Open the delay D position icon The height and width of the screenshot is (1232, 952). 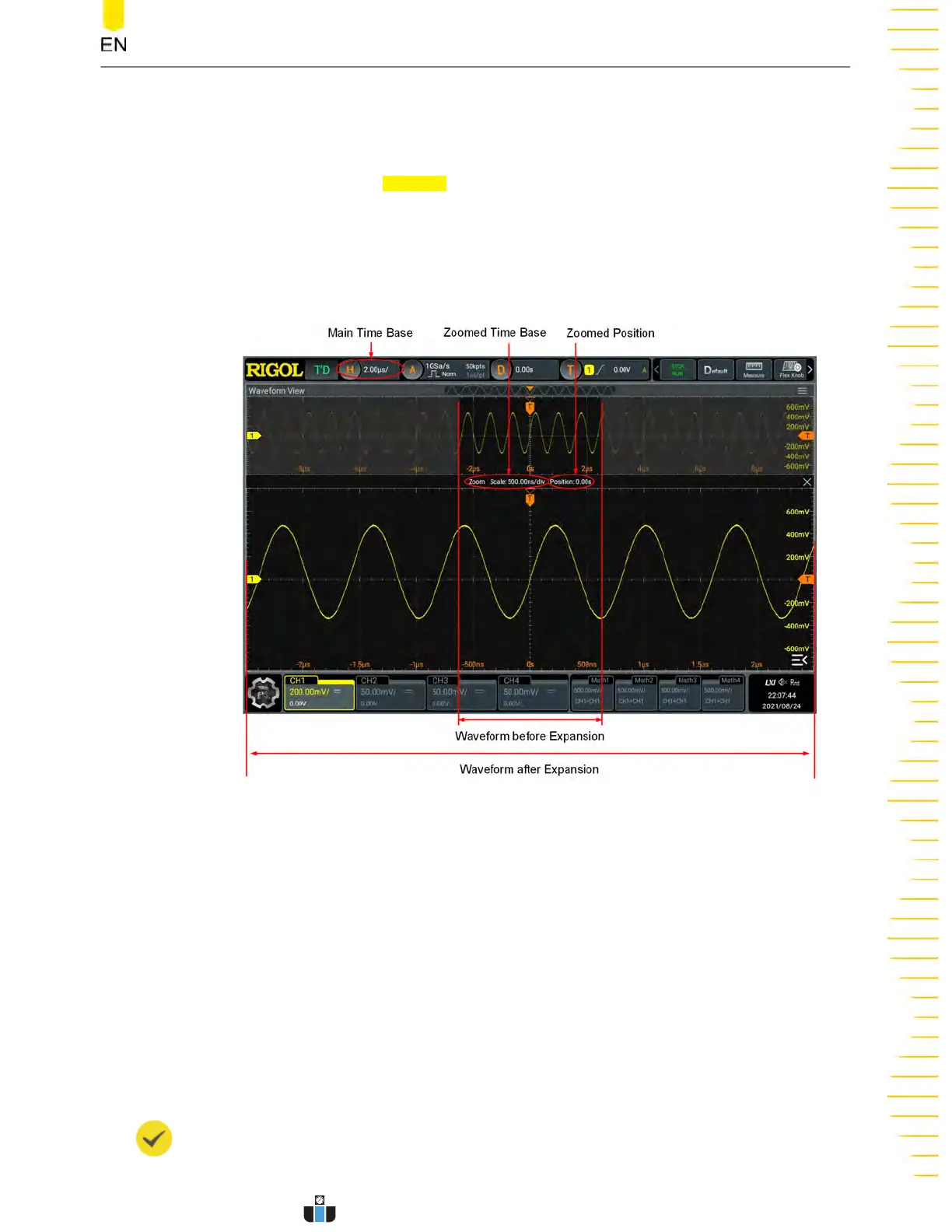pos(501,370)
